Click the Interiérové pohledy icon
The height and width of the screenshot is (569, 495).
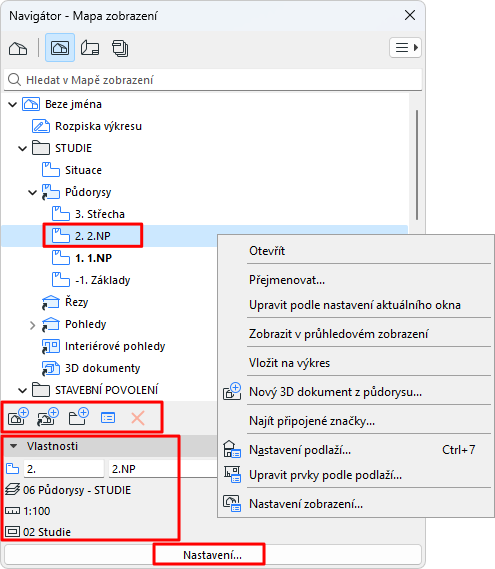(50, 346)
